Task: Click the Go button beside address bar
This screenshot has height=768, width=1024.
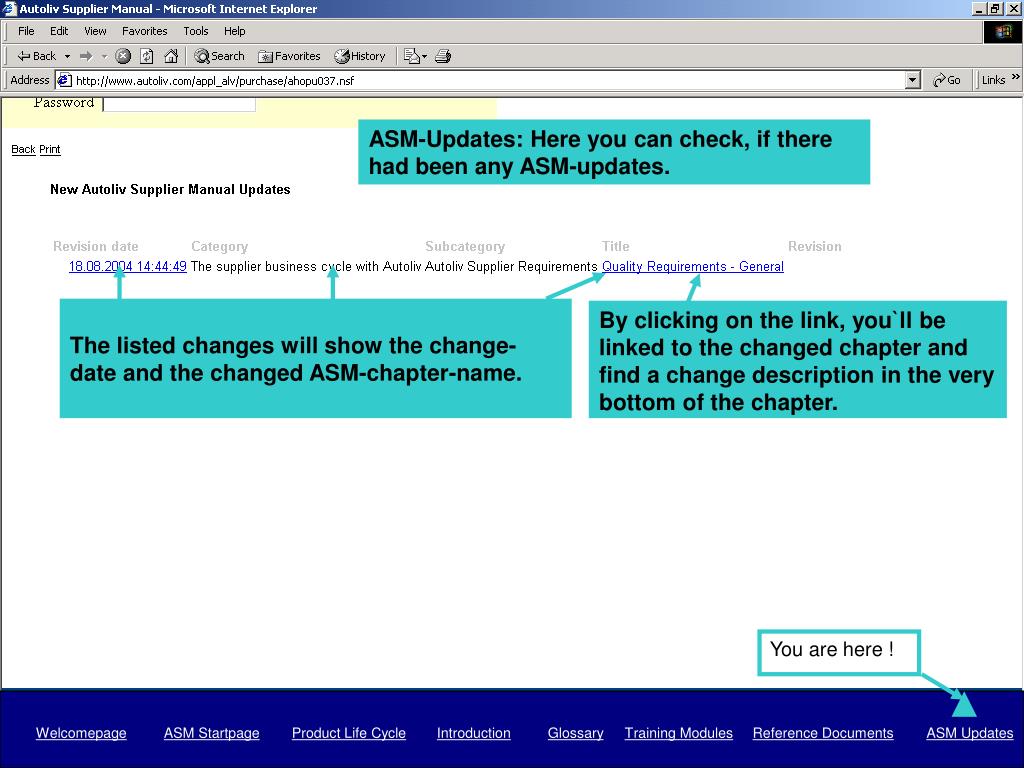Action: pyautogui.click(x=947, y=80)
